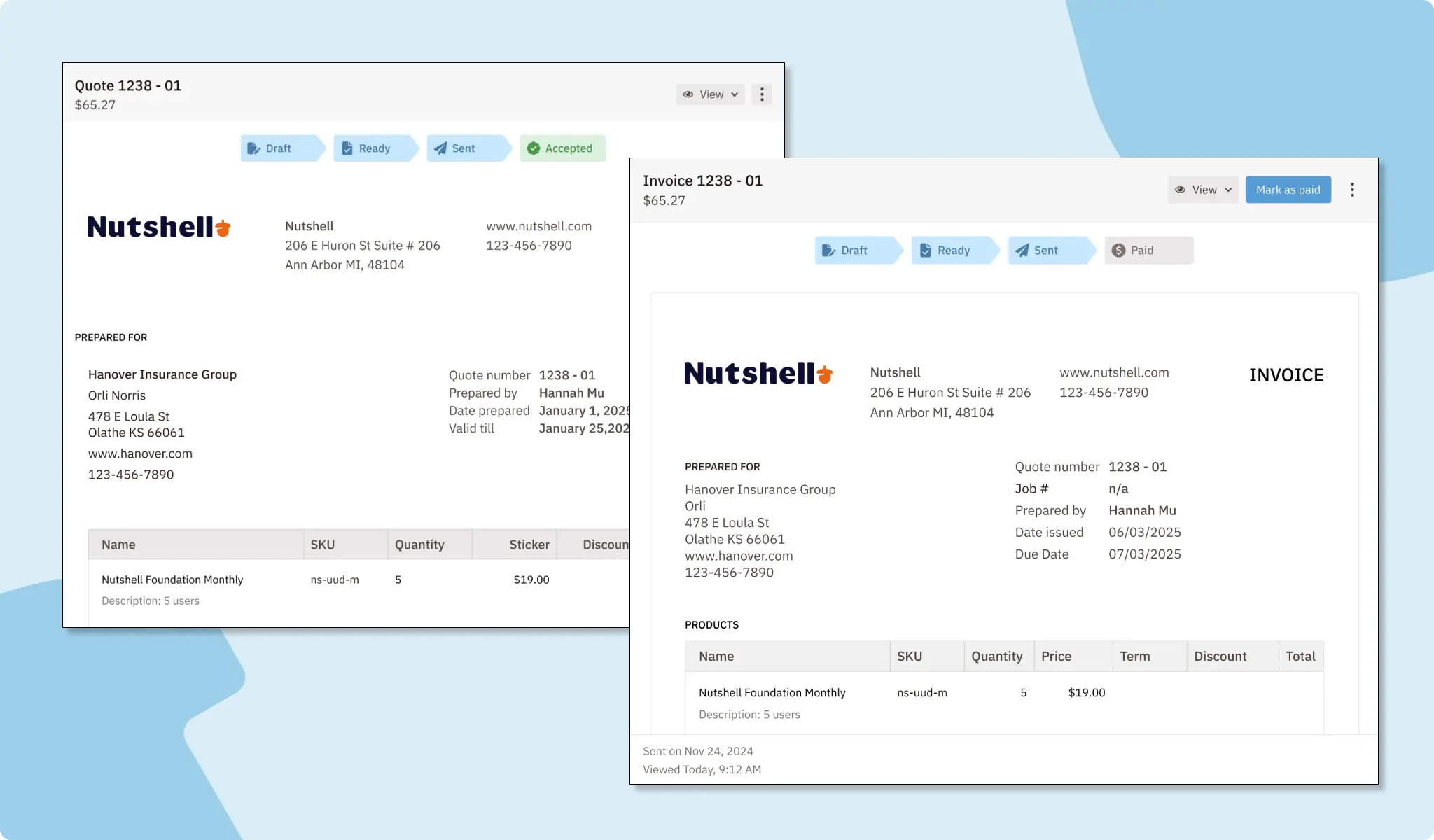Click the Nutshell acorn logo on the quote
This screenshot has width=1434, height=840.
click(x=222, y=226)
